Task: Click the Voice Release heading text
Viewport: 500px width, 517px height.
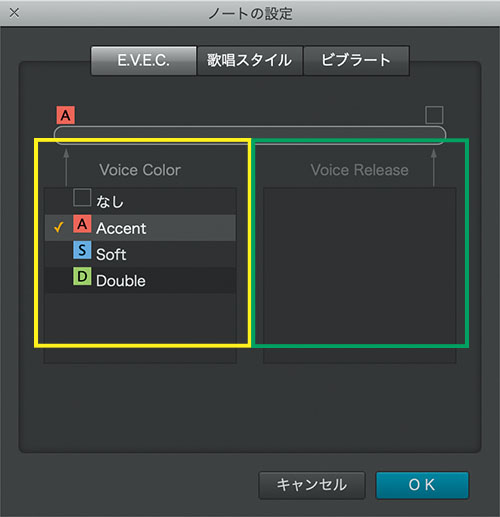Action: click(x=359, y=170)
